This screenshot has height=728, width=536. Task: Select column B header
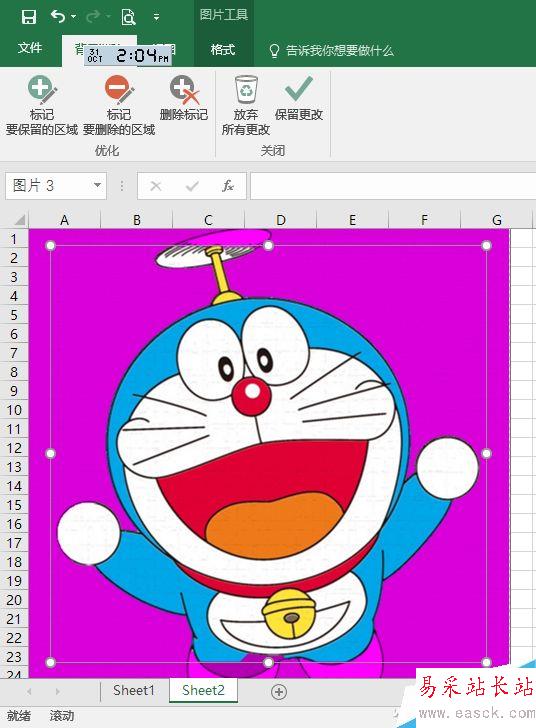click(x=137, y=219)
